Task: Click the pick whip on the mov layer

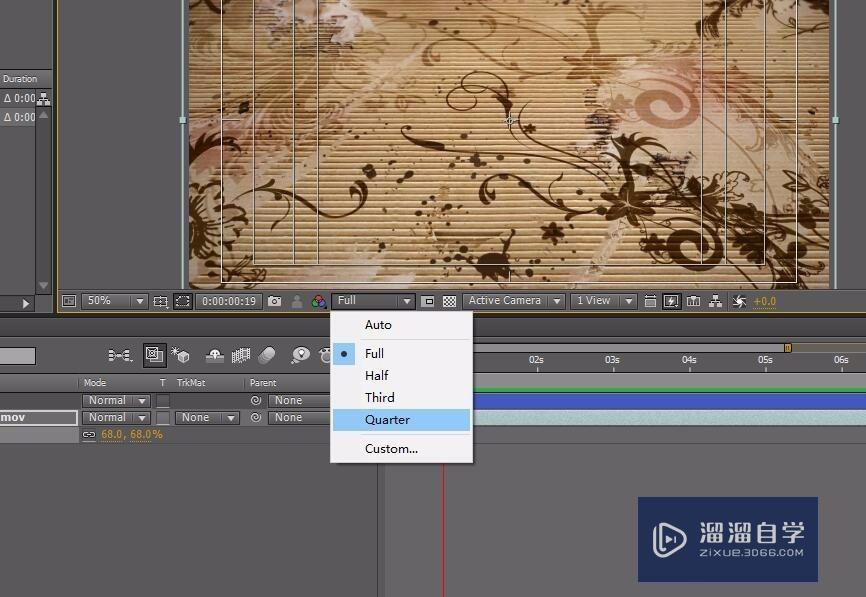Action: click(256, 418)
